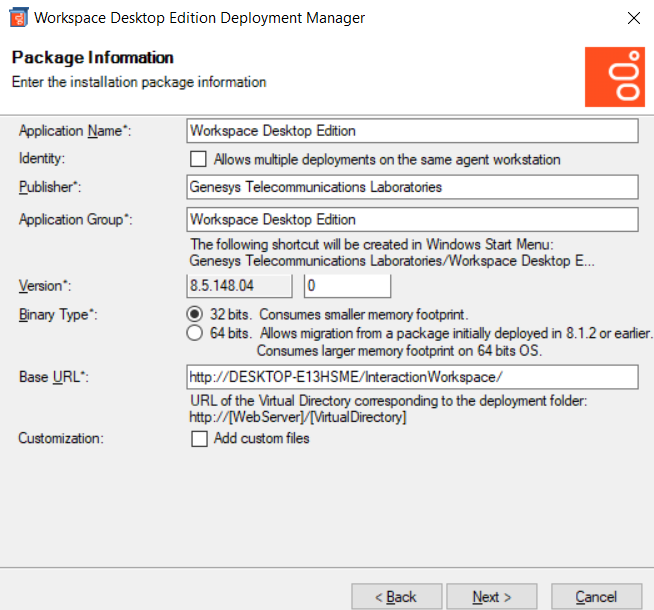Click the orange Genesys logo
Screen dimensions: 654x610
[x=614, y=76]
